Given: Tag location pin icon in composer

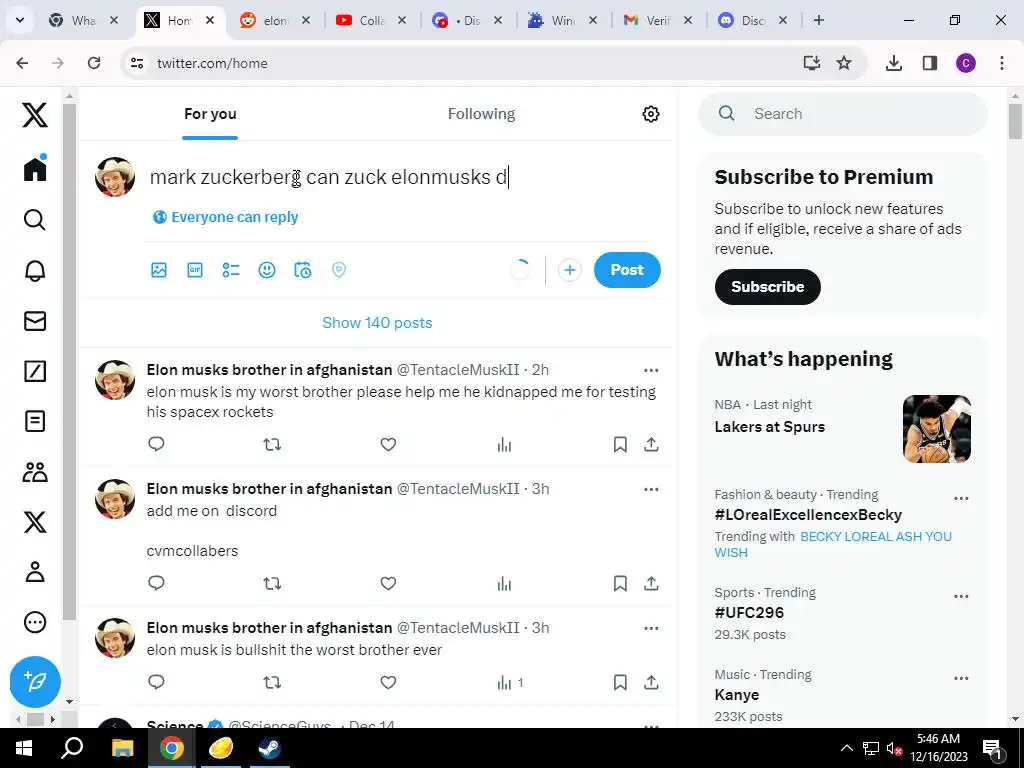Looking at the screenshot, I should [338, 270].
